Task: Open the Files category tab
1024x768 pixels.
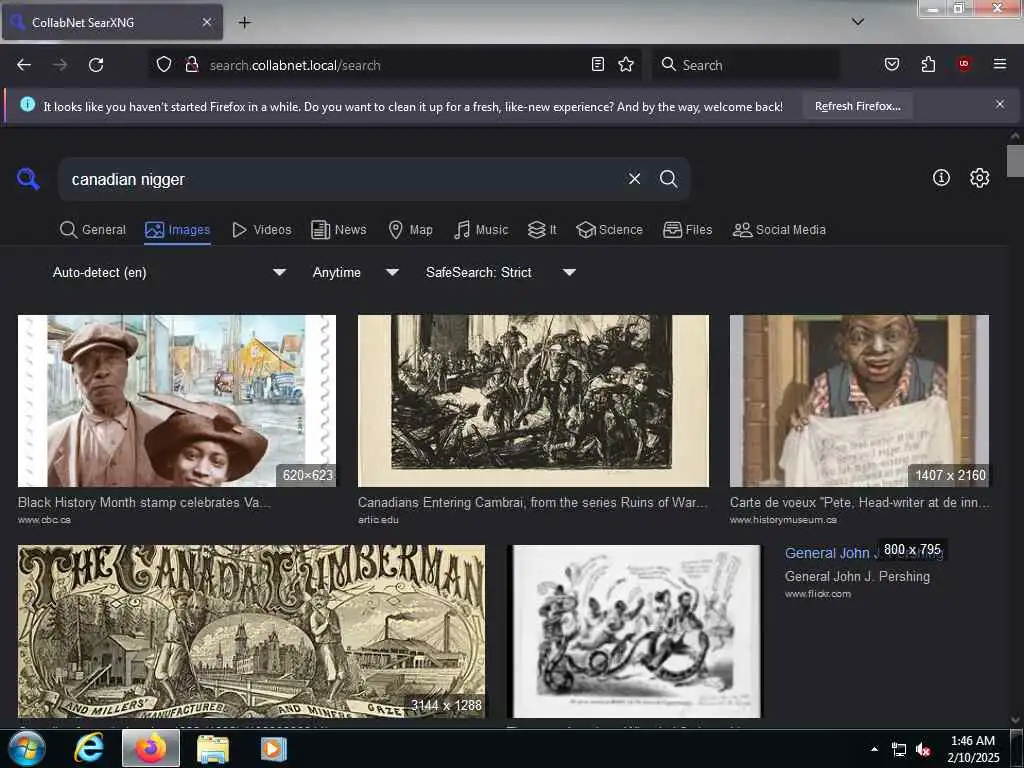Action: tap(688, 230)
